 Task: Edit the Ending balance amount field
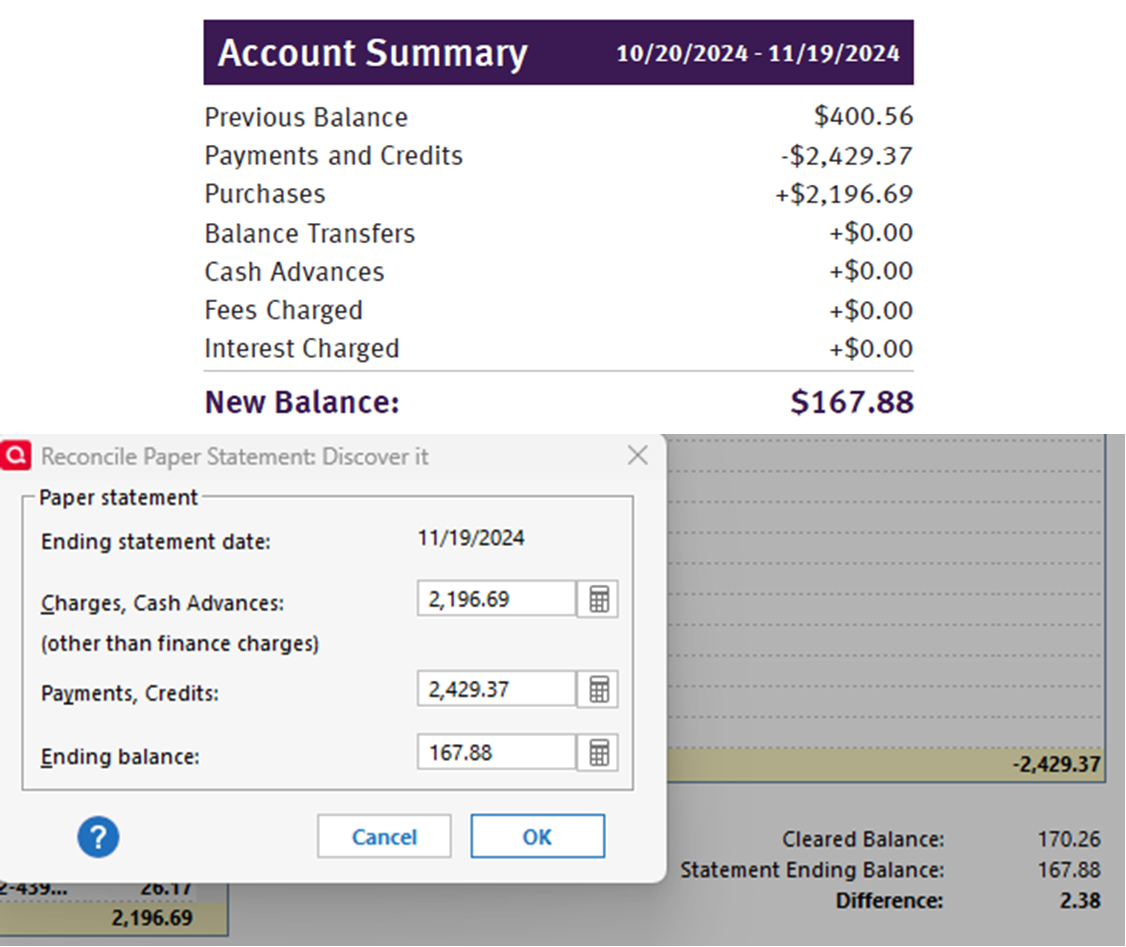(496, 752)
